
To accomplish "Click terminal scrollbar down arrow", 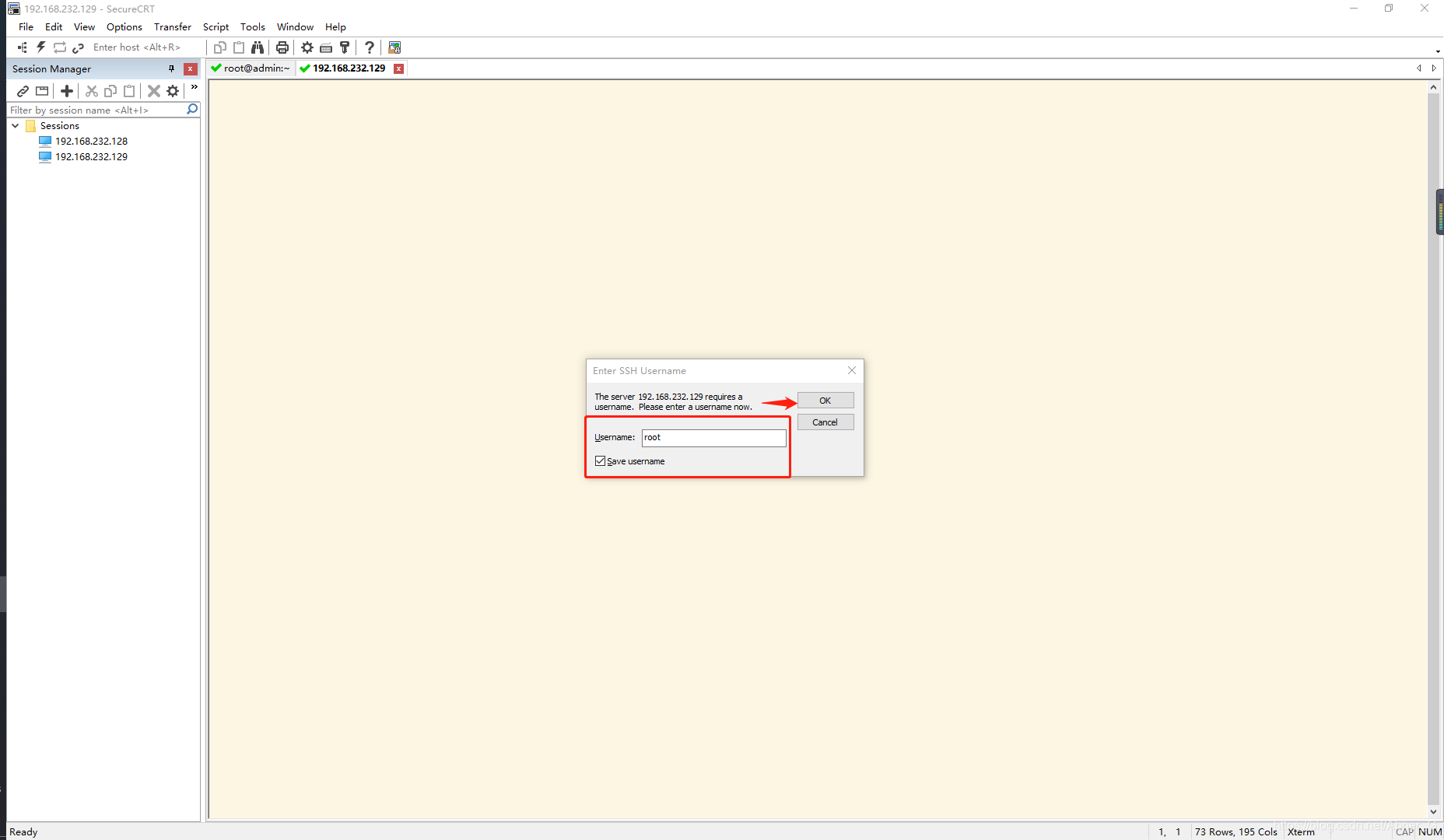I will 1433,812.
